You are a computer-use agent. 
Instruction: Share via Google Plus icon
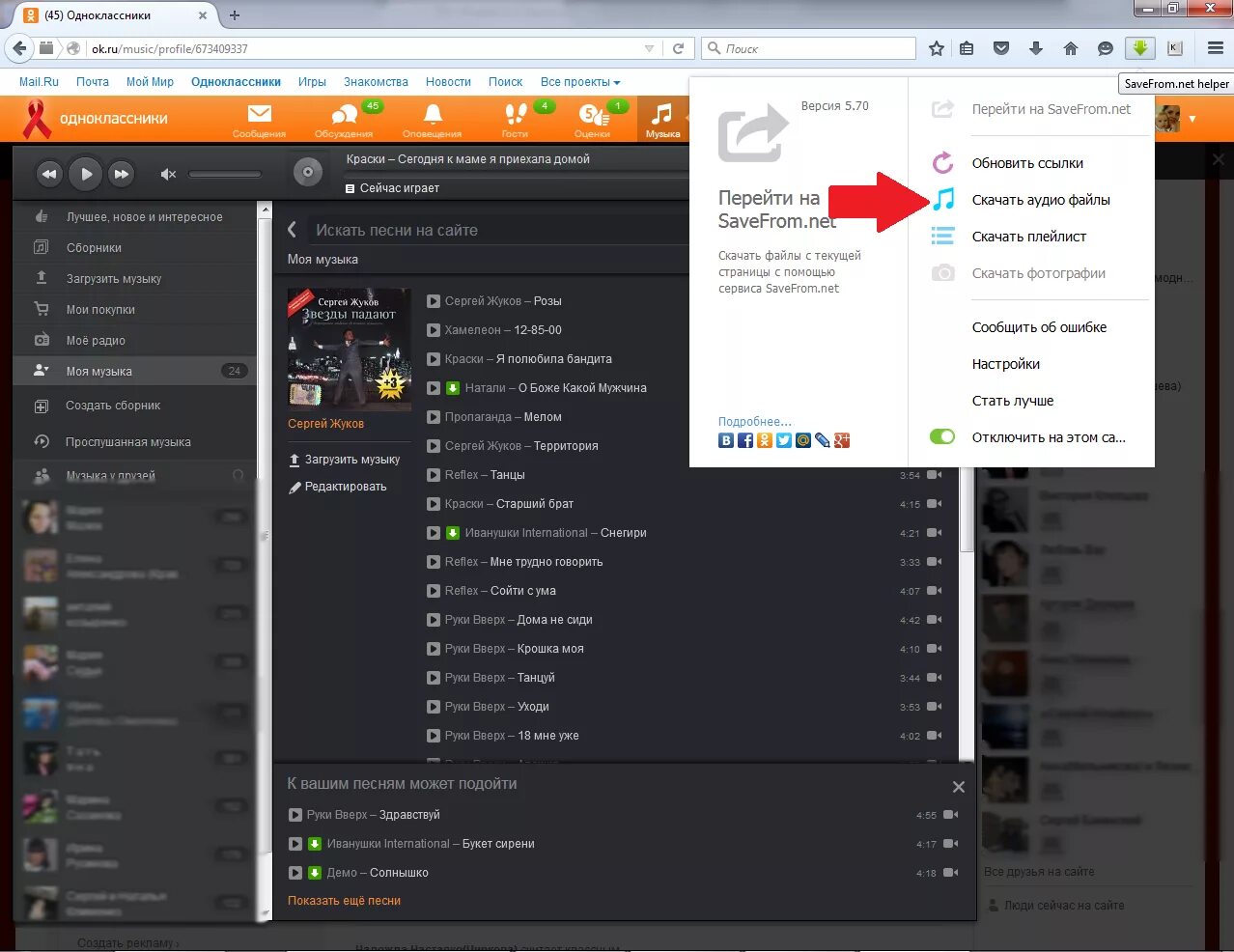point(842,440)
